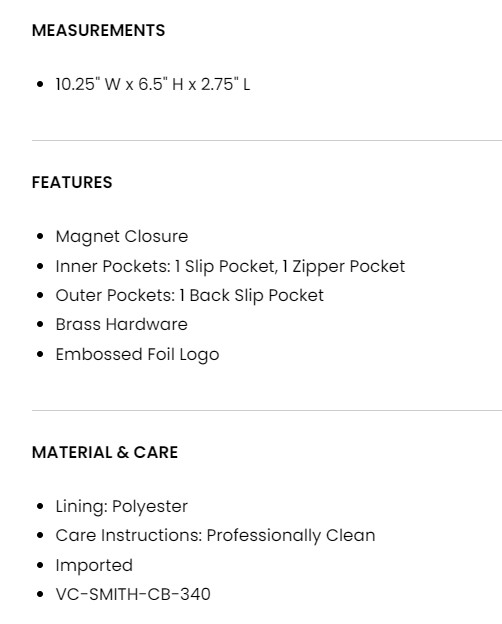Click the bullet before Lining: Polyester
The width and height of the screenshot is (502, 624).
point(40,506)
